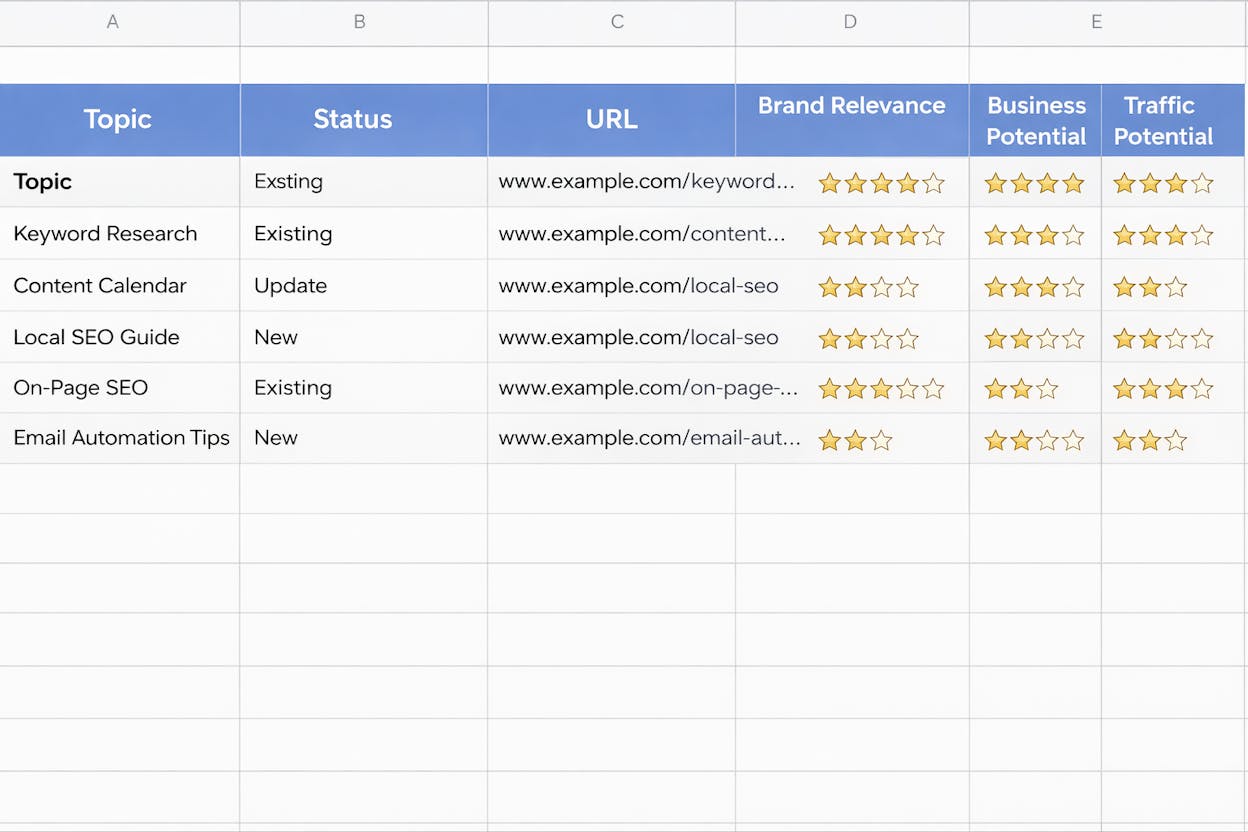Viewport: 1248px width, 832px height.
Task: Click Traffic Potential stars for On-Page SEO
Action: pos(1163,388)
